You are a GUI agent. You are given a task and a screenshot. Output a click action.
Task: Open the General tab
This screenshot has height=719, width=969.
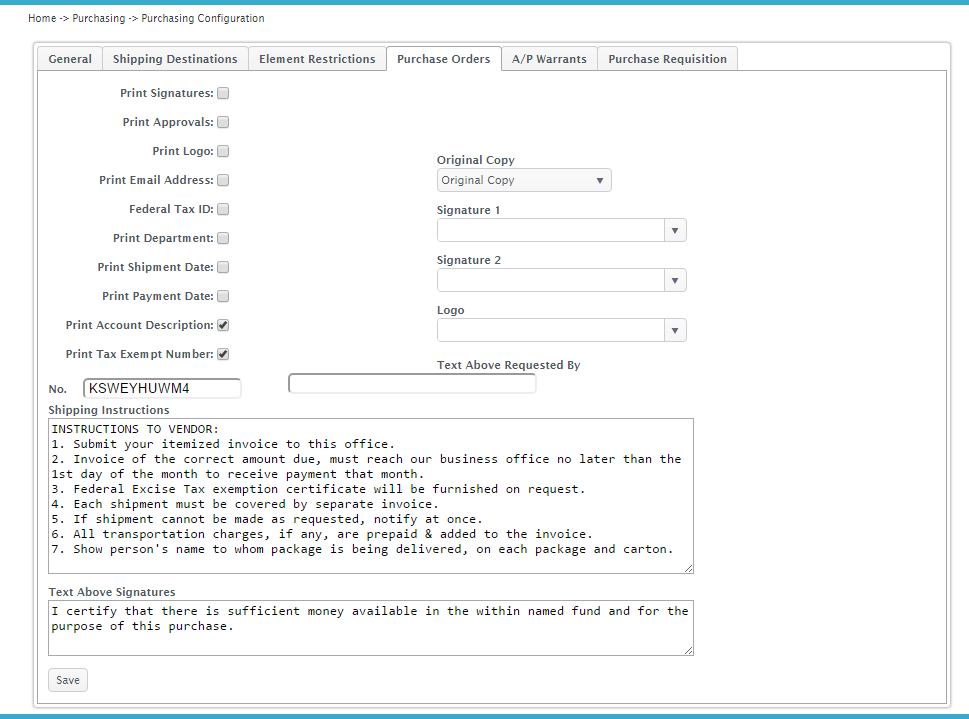(70, 59)
